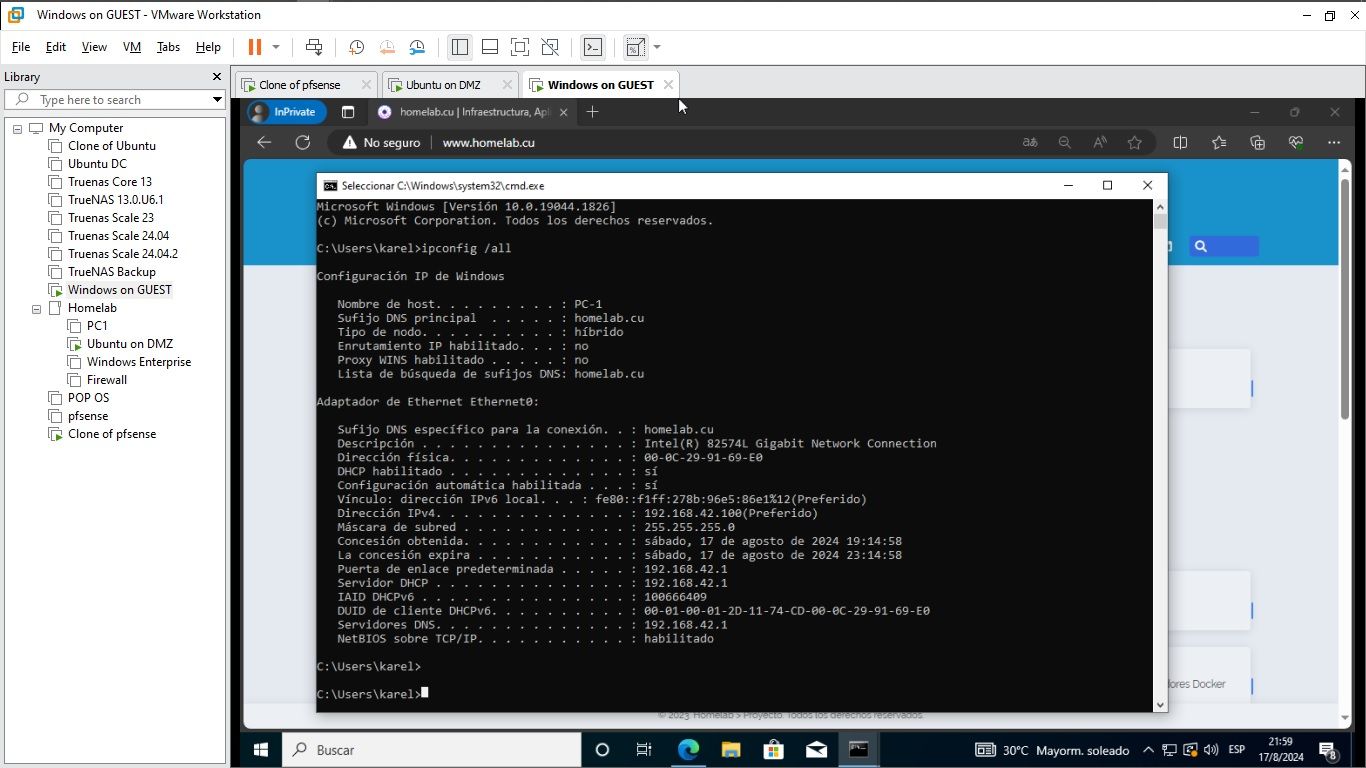Open Microsoft Store from guest taskbar

pyautogui.click(x=773, y=750)
